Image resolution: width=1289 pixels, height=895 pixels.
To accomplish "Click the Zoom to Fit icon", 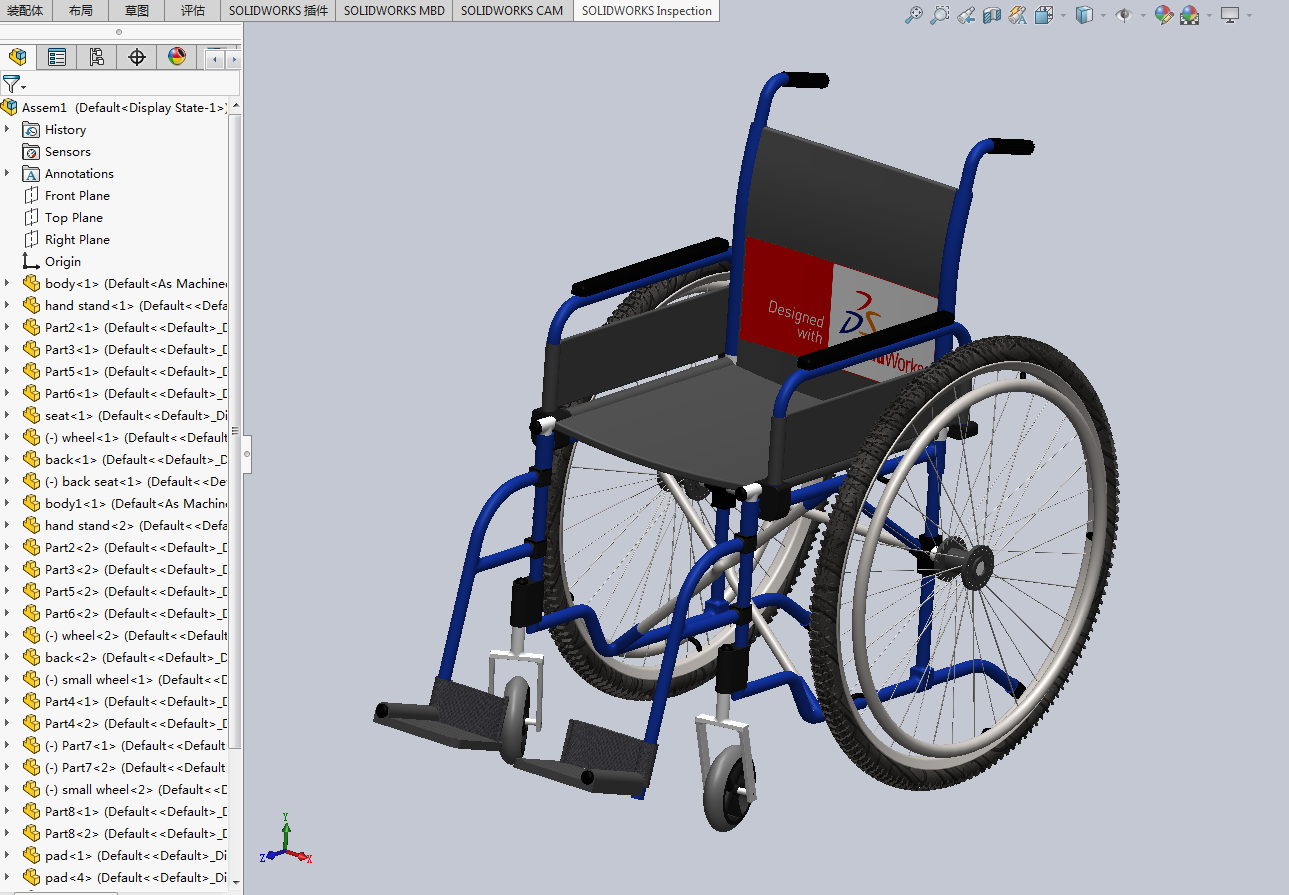I will coord(914,15).
